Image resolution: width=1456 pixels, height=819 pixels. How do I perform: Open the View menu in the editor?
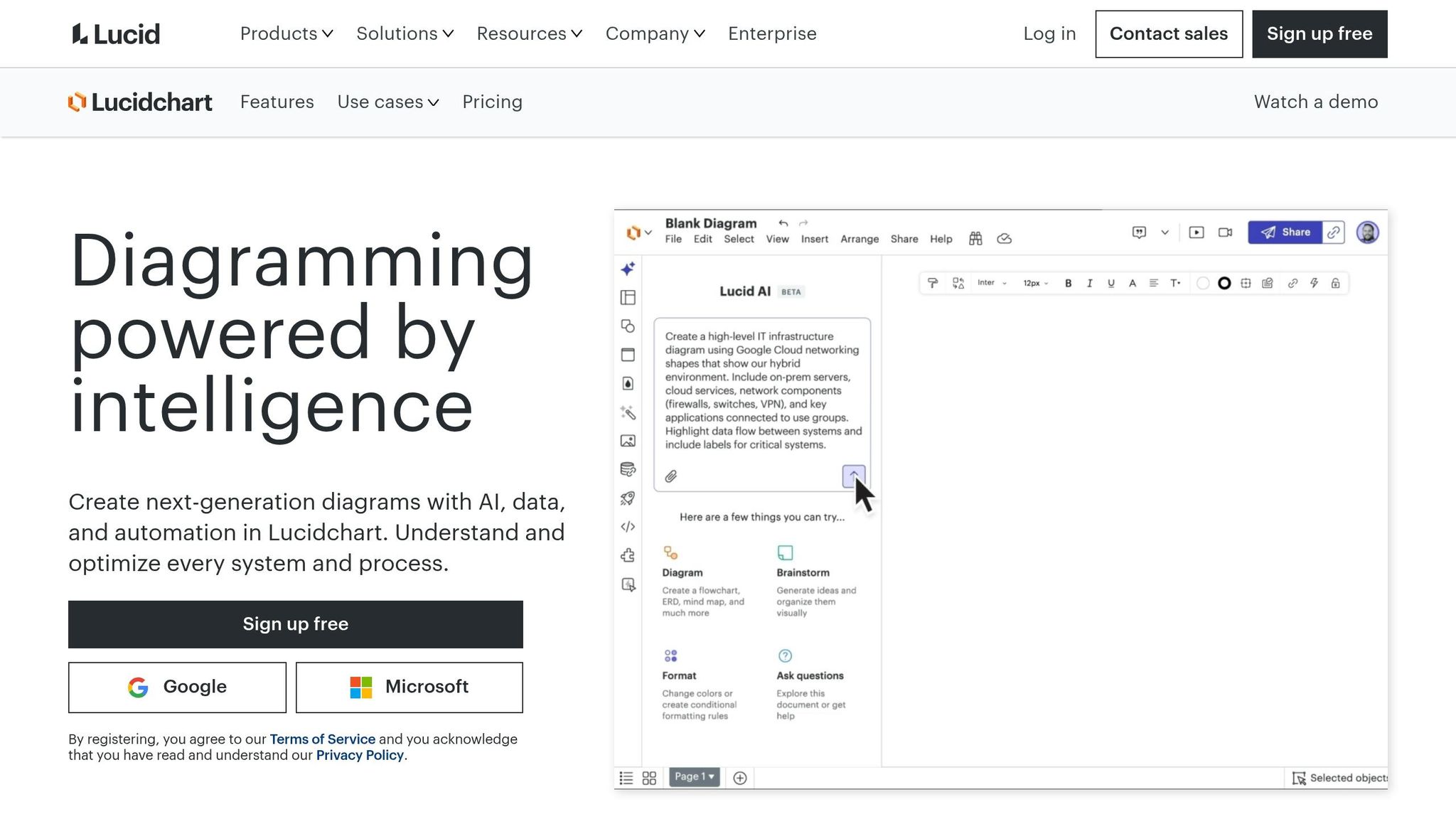click(x=777, y=239)
